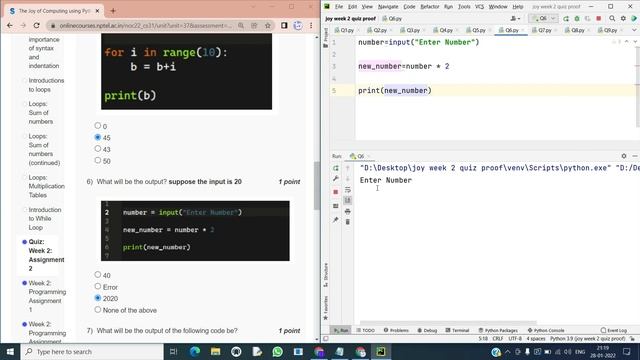Image resolution: width=640 pixels, height=360 pixels.
Task: Bookmark this page with star icon
Action: [268, 25]
